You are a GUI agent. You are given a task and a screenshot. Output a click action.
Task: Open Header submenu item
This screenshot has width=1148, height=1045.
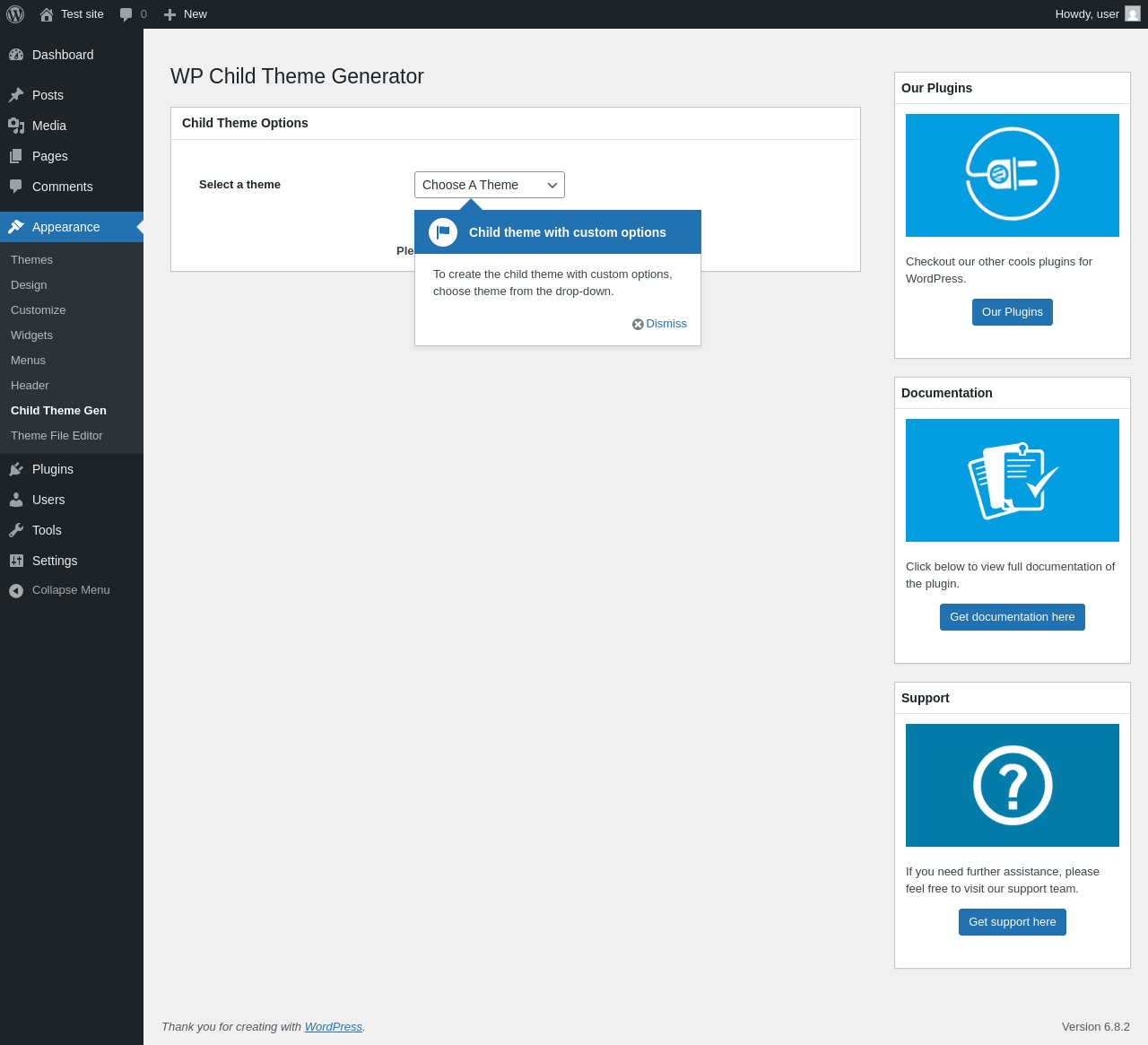click(x=30, y=385)
